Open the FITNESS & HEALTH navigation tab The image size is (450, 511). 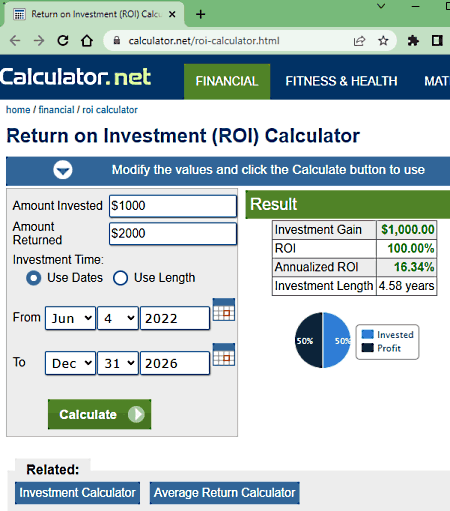[341, 81]
